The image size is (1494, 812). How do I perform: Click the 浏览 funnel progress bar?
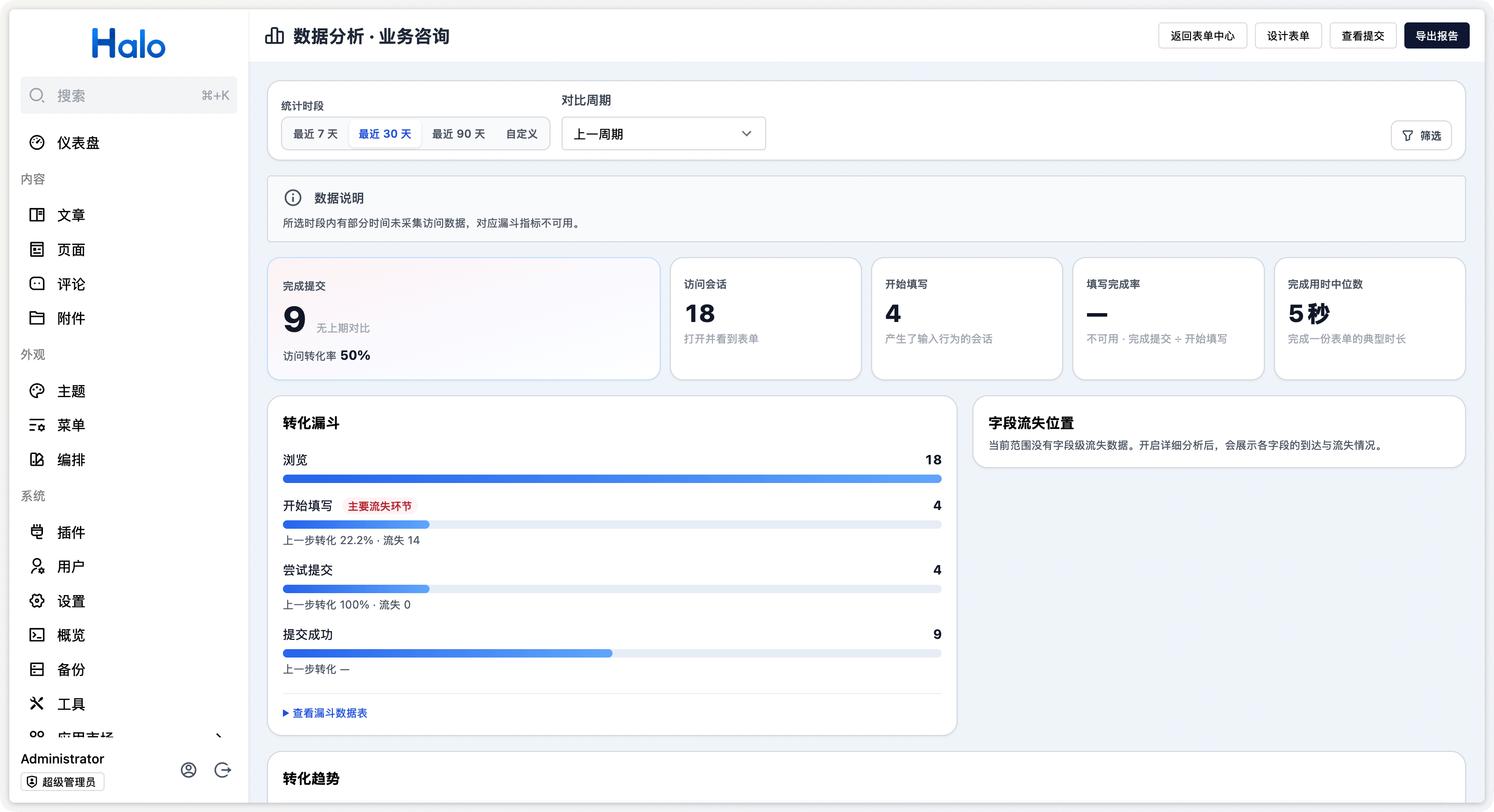(612, 479)
